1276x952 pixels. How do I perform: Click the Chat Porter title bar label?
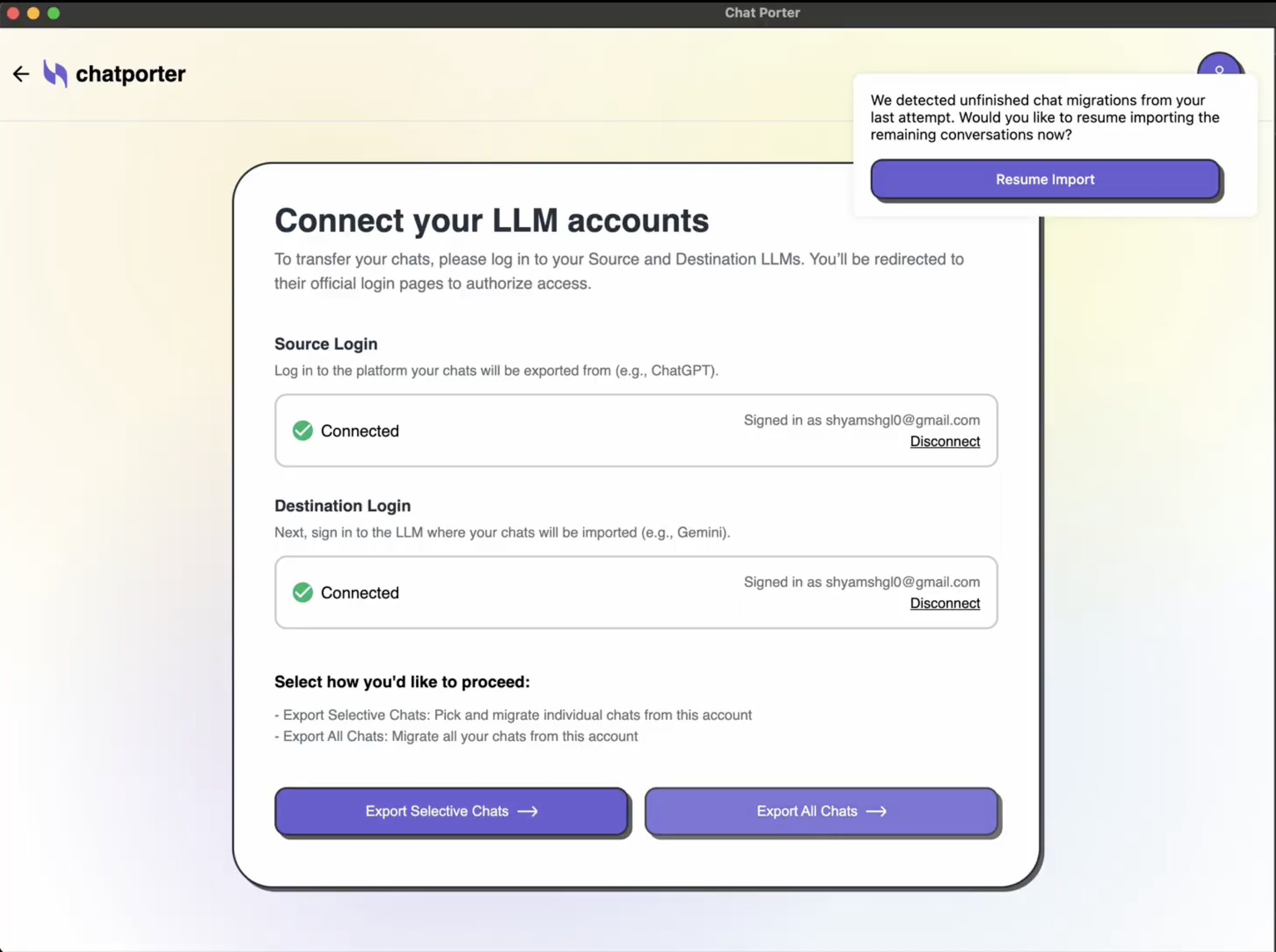(x=762, y=12)
